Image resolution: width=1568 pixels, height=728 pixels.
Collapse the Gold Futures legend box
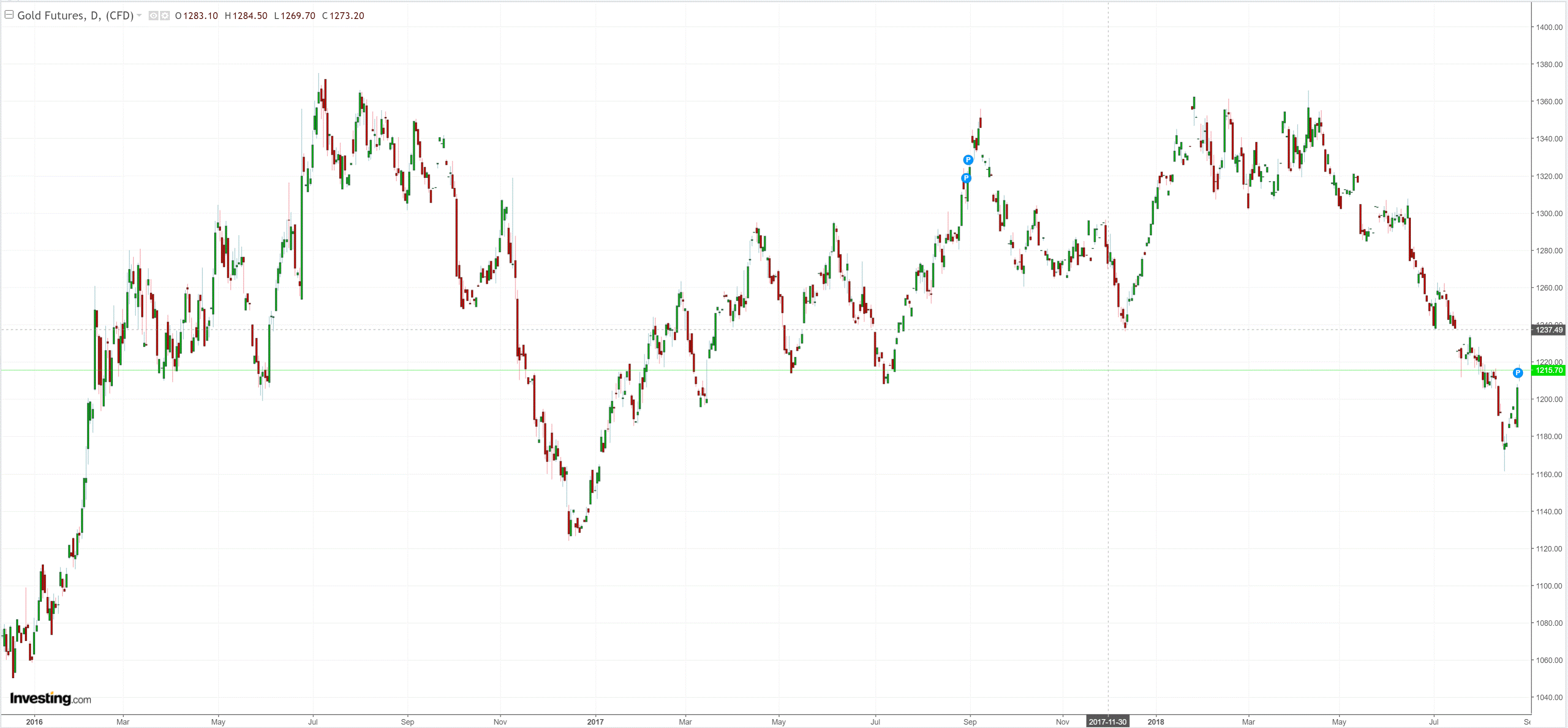coord(9,15)
